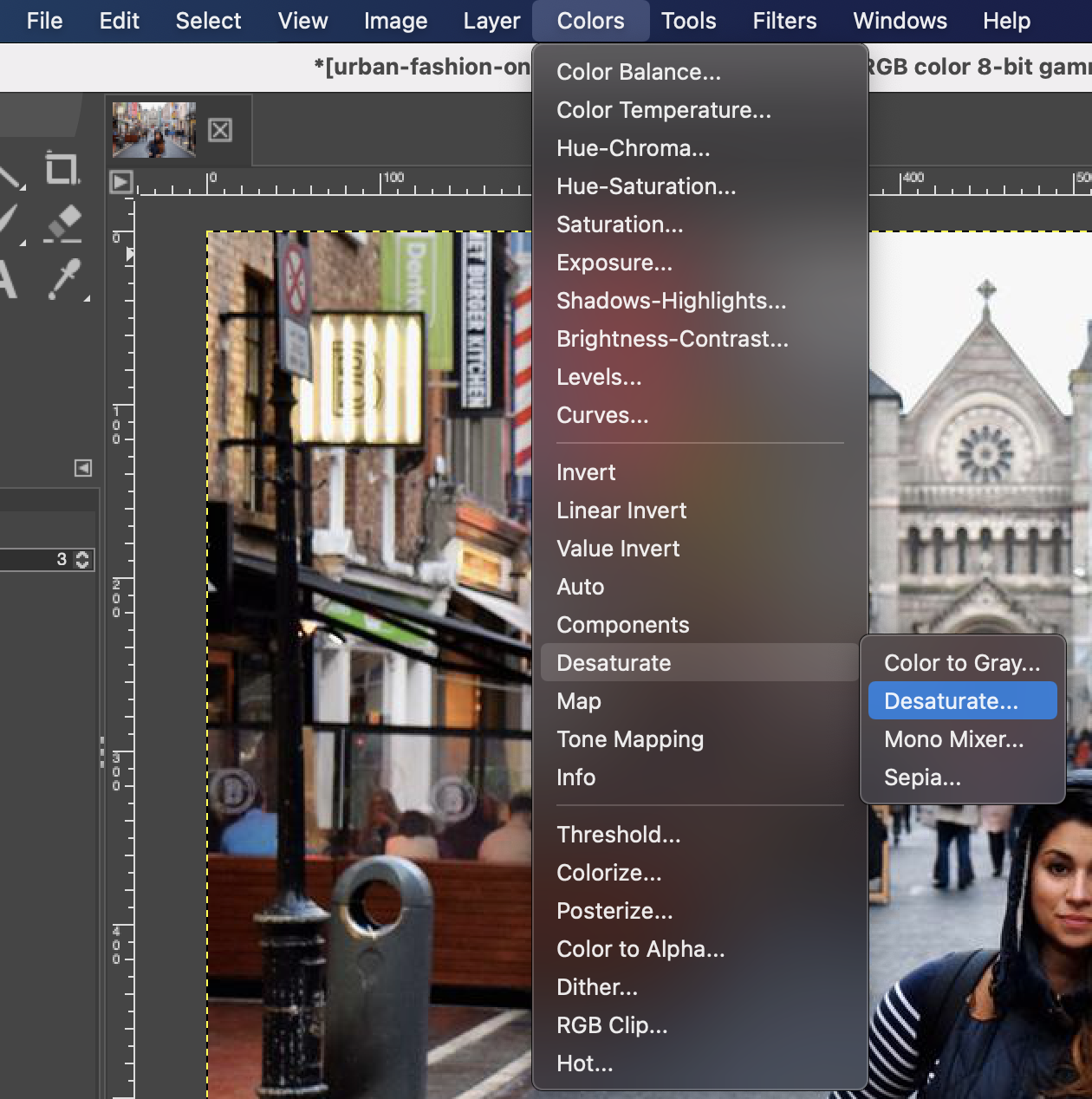Select Invert from the Colors menu
The image size is (1092, 1099).
coord(585,472)
